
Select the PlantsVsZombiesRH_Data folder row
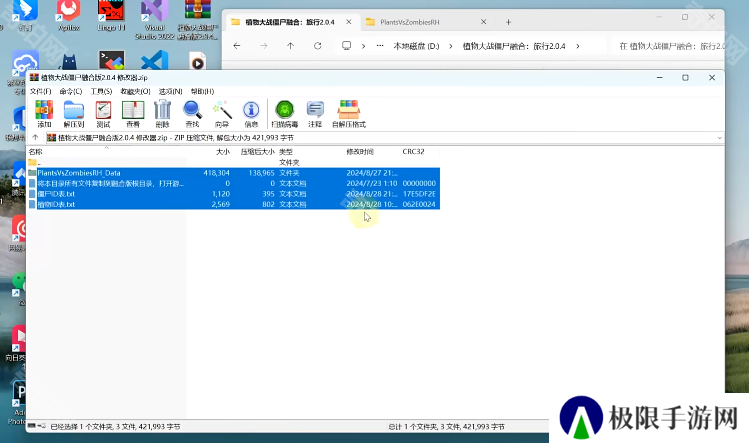coord(234,173)
